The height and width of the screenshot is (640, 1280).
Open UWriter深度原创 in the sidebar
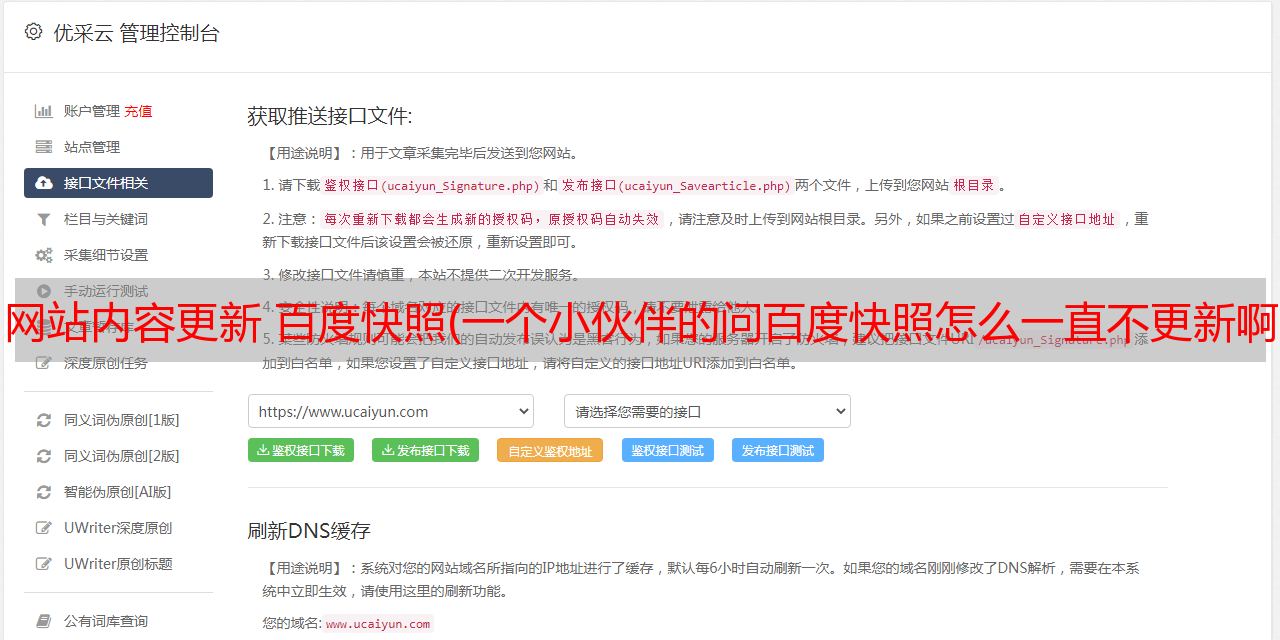click(x=118, y=528)
